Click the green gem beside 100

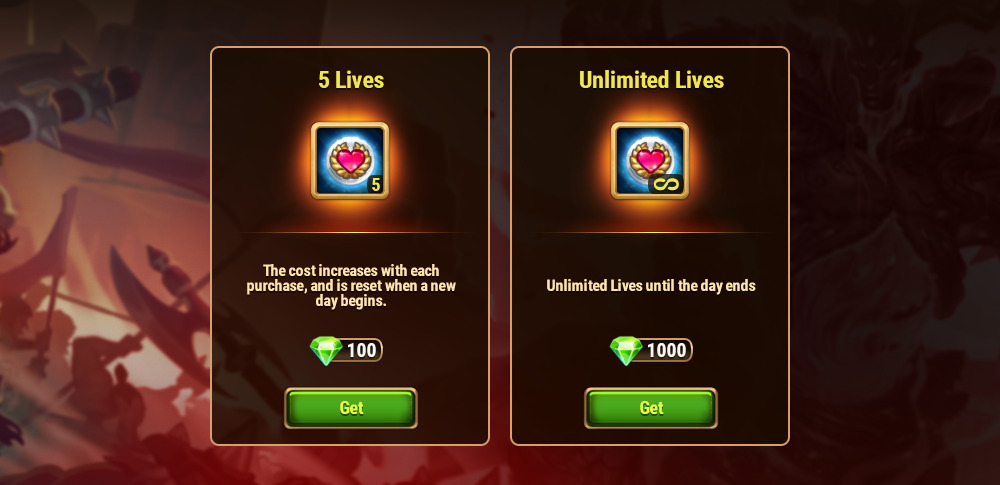[x=326, y=350]
